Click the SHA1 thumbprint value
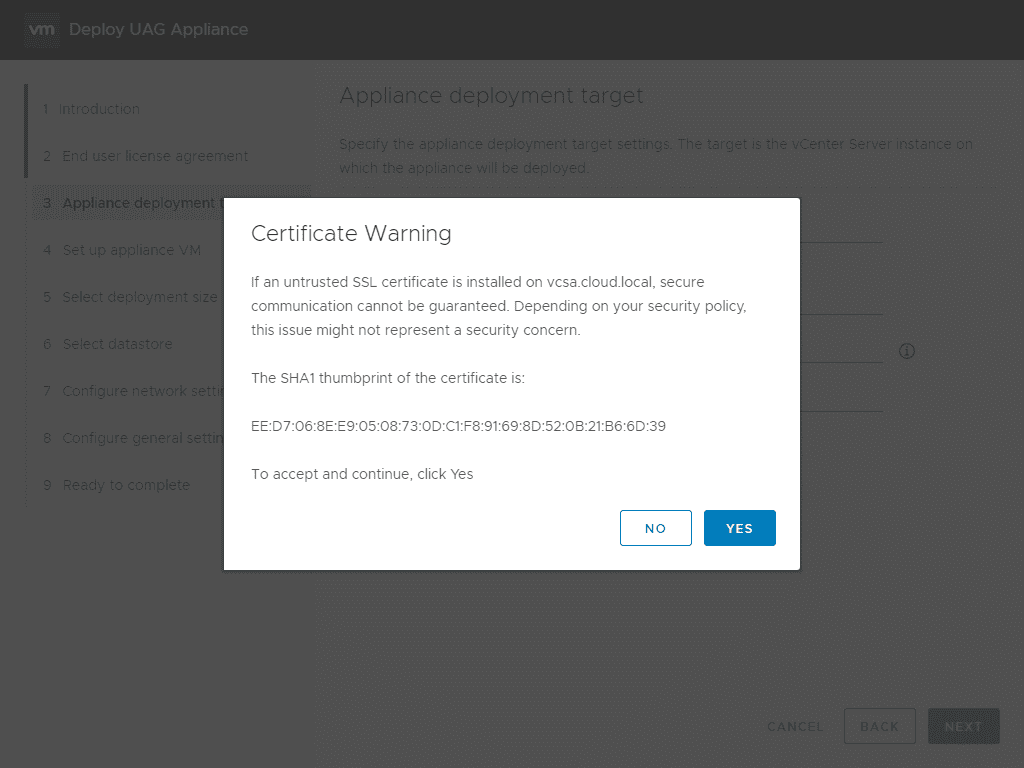This screenshot has height=768, width=1024. (x=458, y=426)
